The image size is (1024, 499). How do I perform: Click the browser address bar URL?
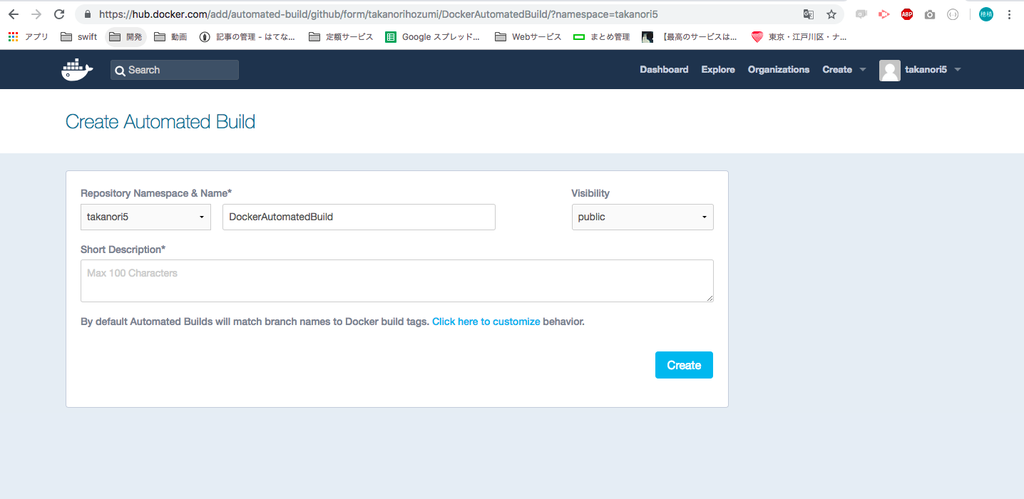tap(377, 14)
